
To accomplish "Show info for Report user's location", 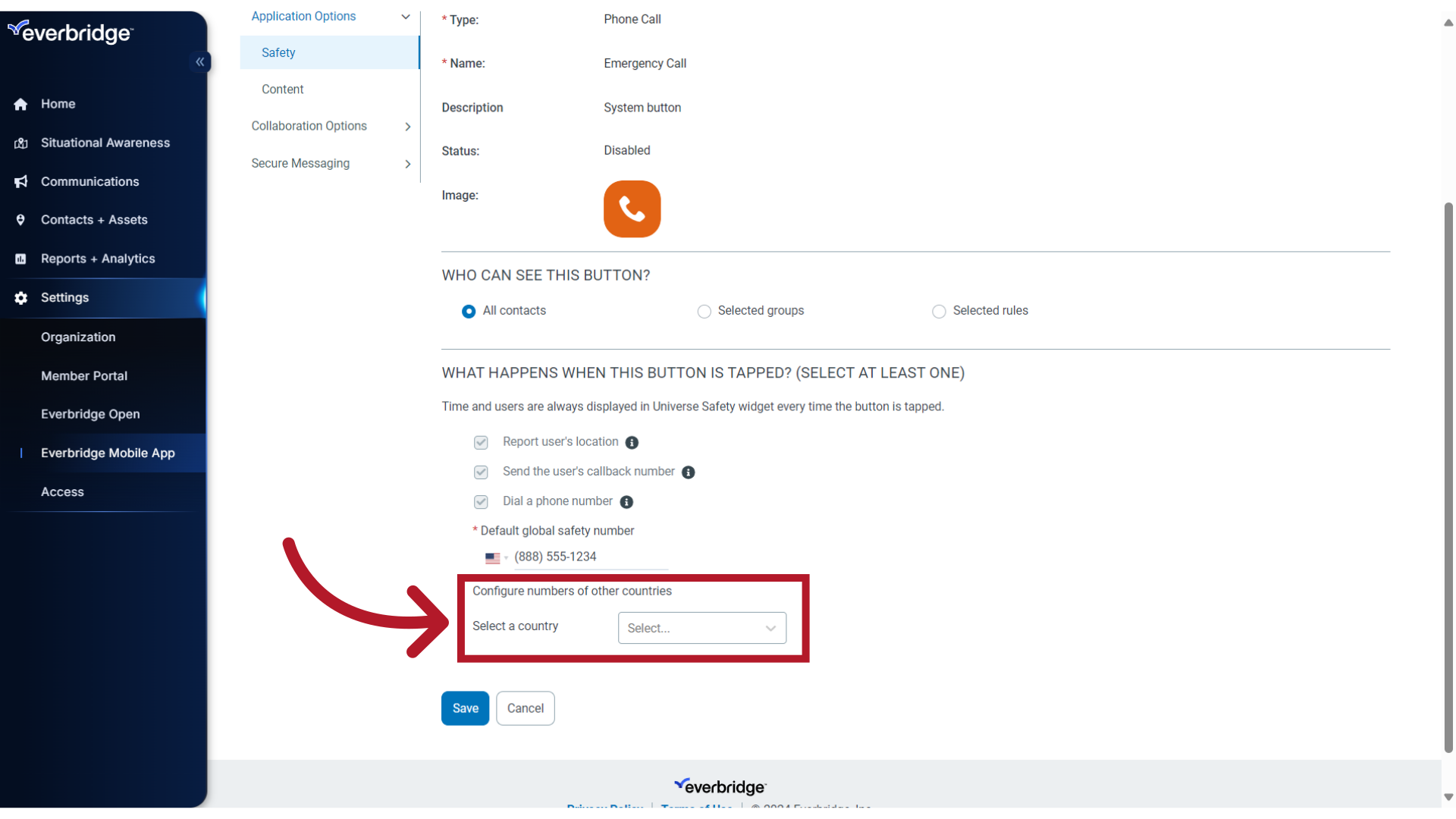I will point(632,443).
